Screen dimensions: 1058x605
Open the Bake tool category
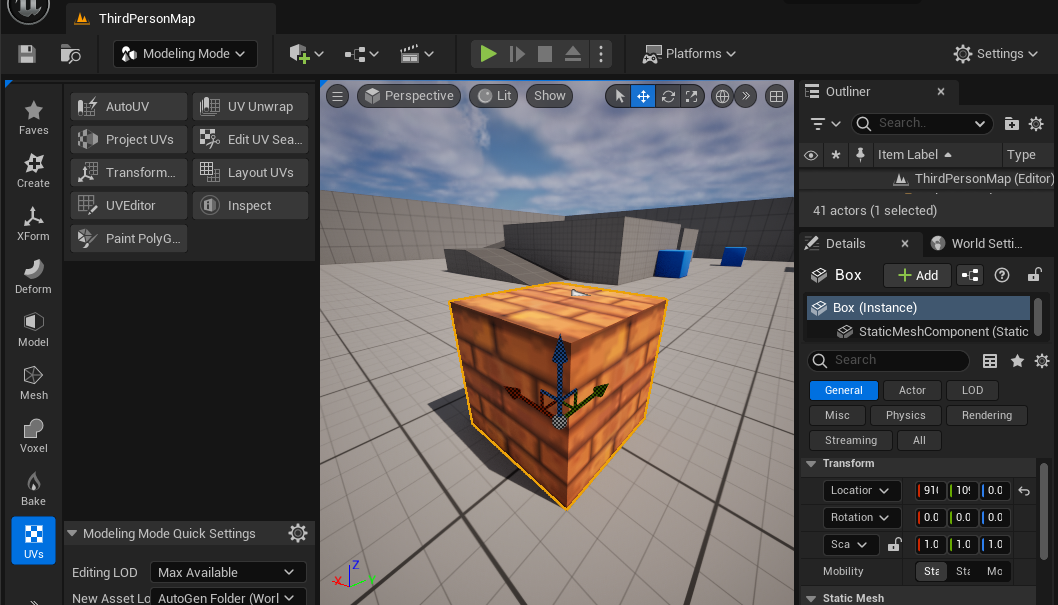click(33, 489)
